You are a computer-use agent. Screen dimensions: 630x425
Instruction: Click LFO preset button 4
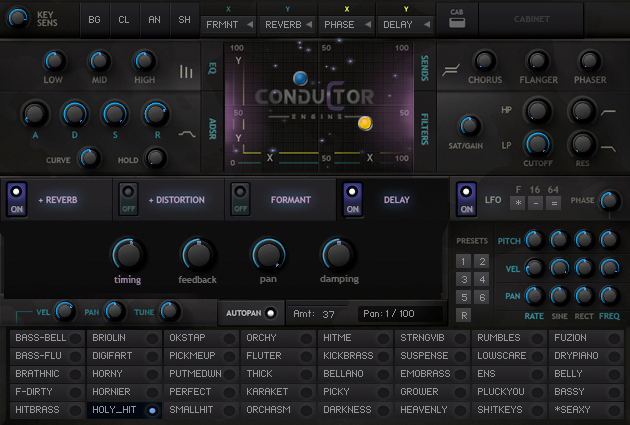482,279
